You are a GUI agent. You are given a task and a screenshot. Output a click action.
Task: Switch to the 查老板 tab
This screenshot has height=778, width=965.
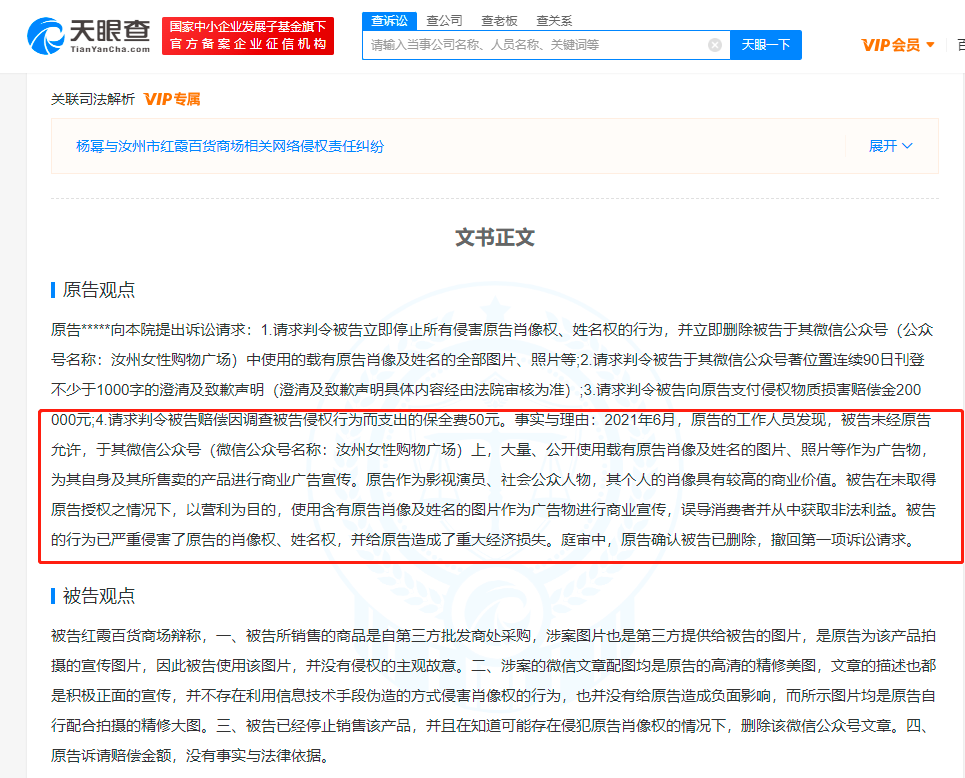pyautogui.click(x=499, y=21)
